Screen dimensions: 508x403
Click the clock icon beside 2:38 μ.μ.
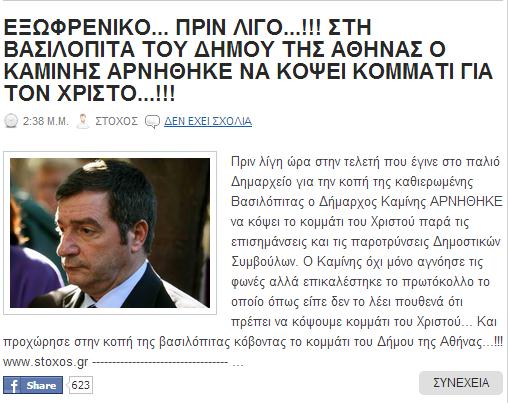pos(11,121)
